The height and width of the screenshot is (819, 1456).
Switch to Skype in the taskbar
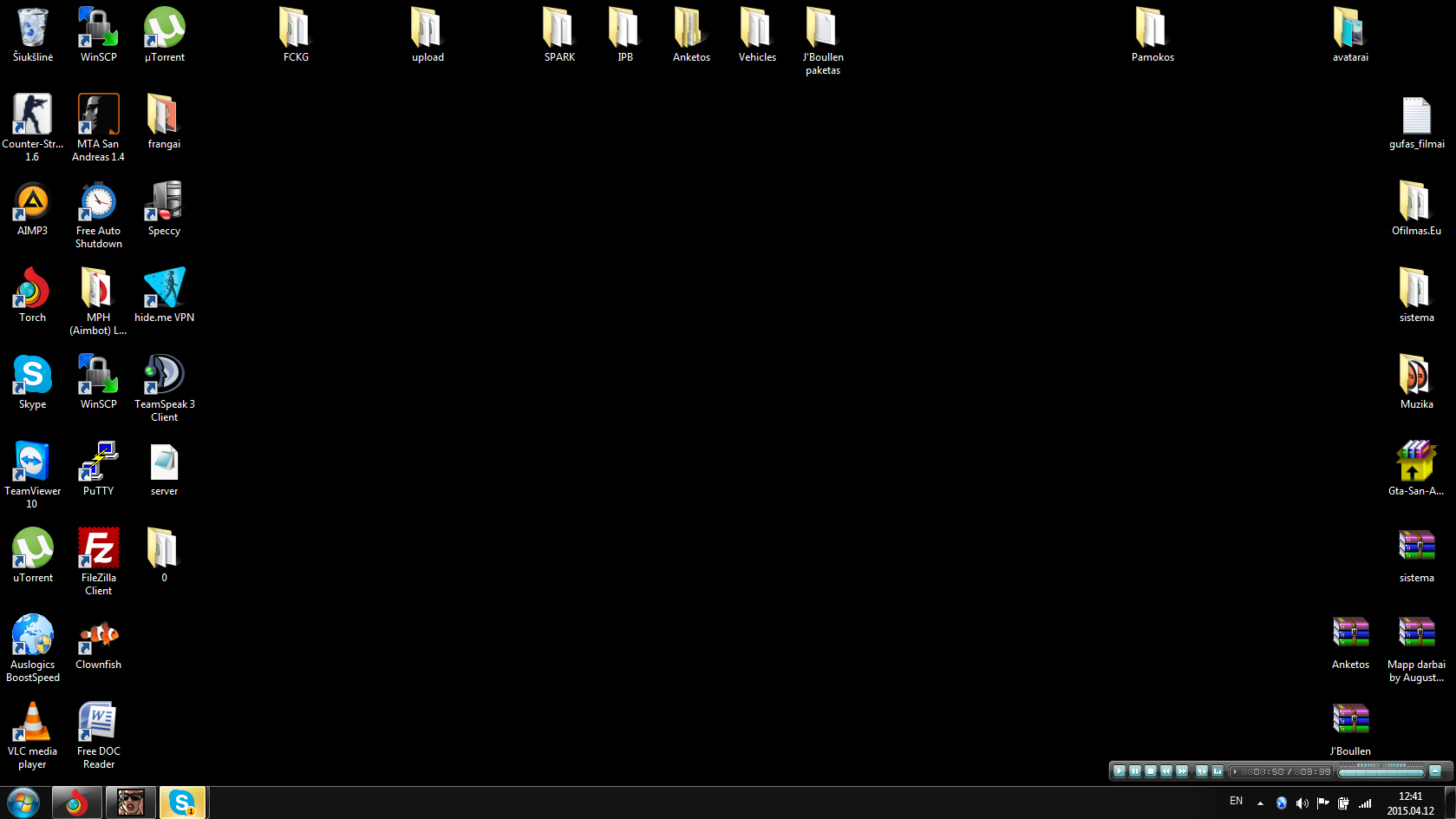pyautogui.click(x=182, y=803)
